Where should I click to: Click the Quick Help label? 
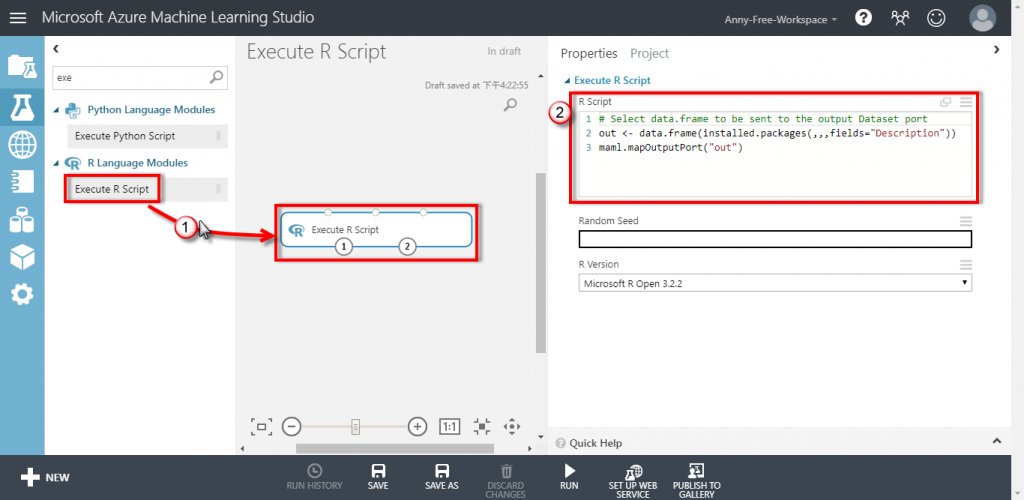[596, 443]
